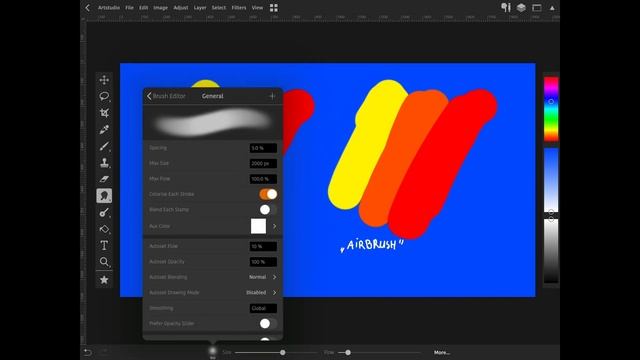The image size is (640, 360).
Task: Open Autoset Drawing Mode Disabled dropdown
Action: click(x=261, y=293)
